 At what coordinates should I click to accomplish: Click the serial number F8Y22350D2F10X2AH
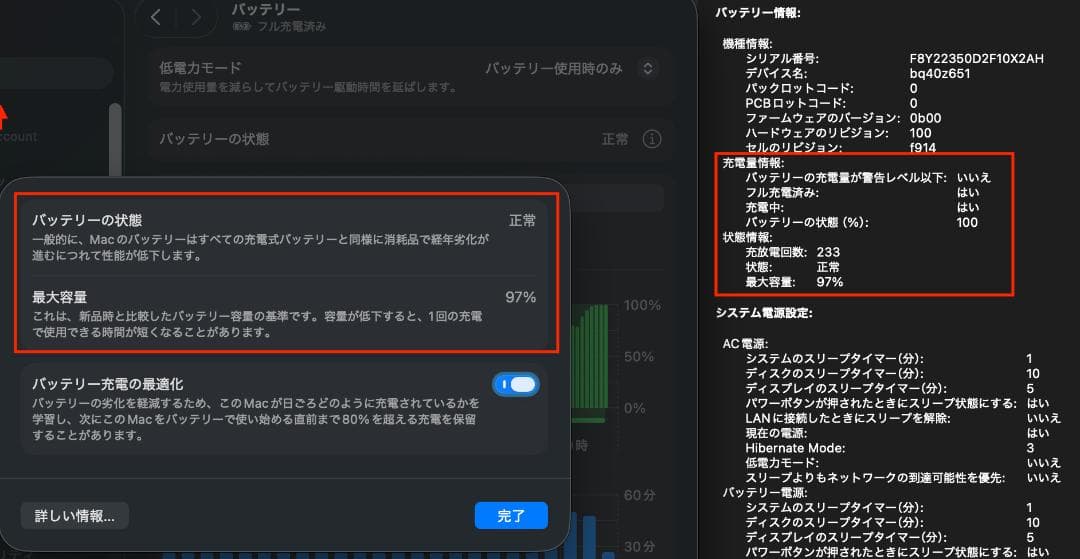click(976, 59)
